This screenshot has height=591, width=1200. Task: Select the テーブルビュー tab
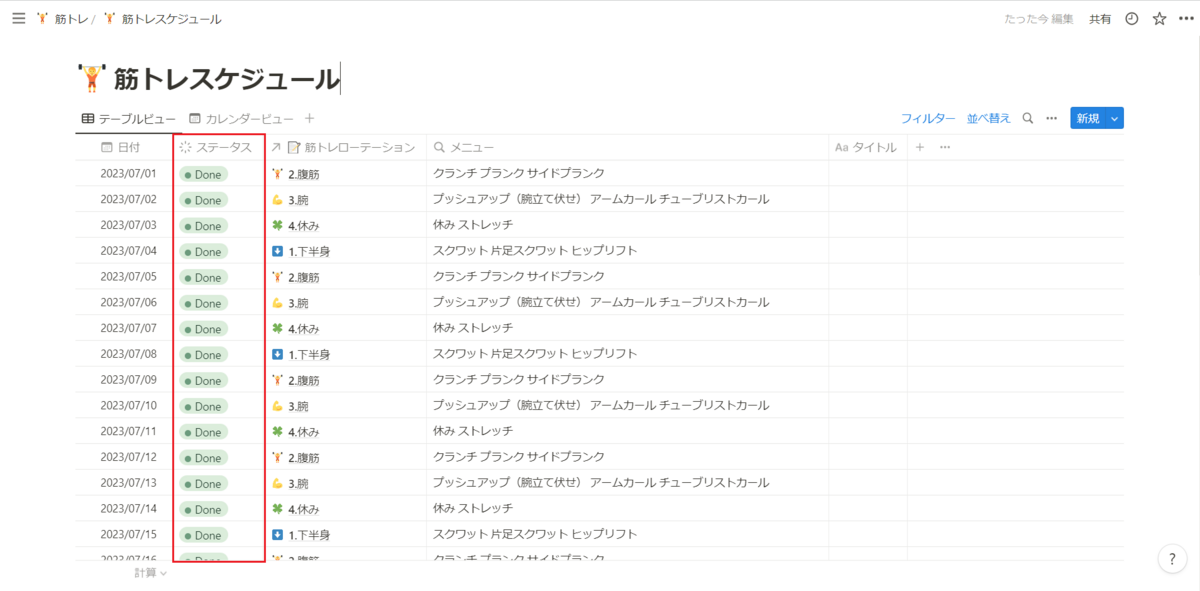click(129, 119)
